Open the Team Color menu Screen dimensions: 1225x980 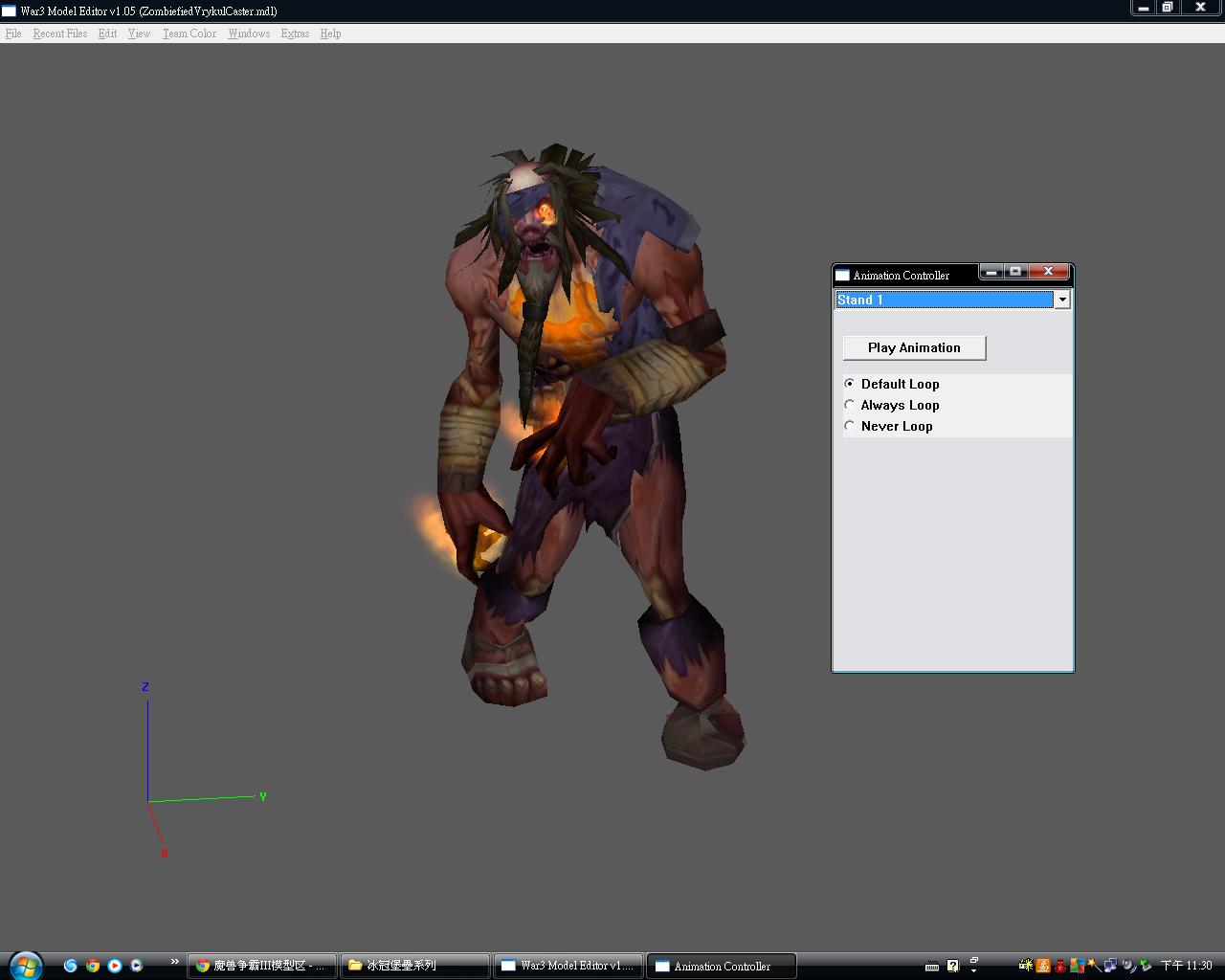coord(189,33)
